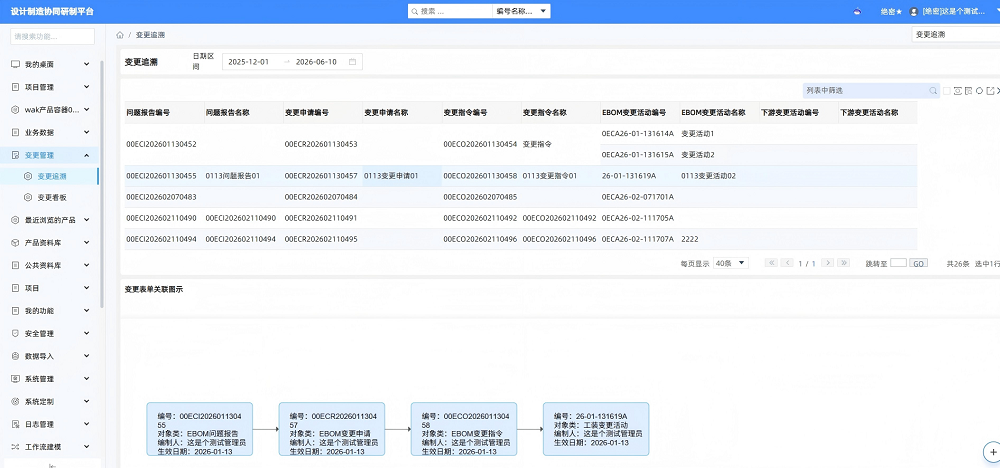Expand the 业务数据 menu chevron
Image resolution: width=1000 pixels, height=468 pixels.
click(87, 133)
